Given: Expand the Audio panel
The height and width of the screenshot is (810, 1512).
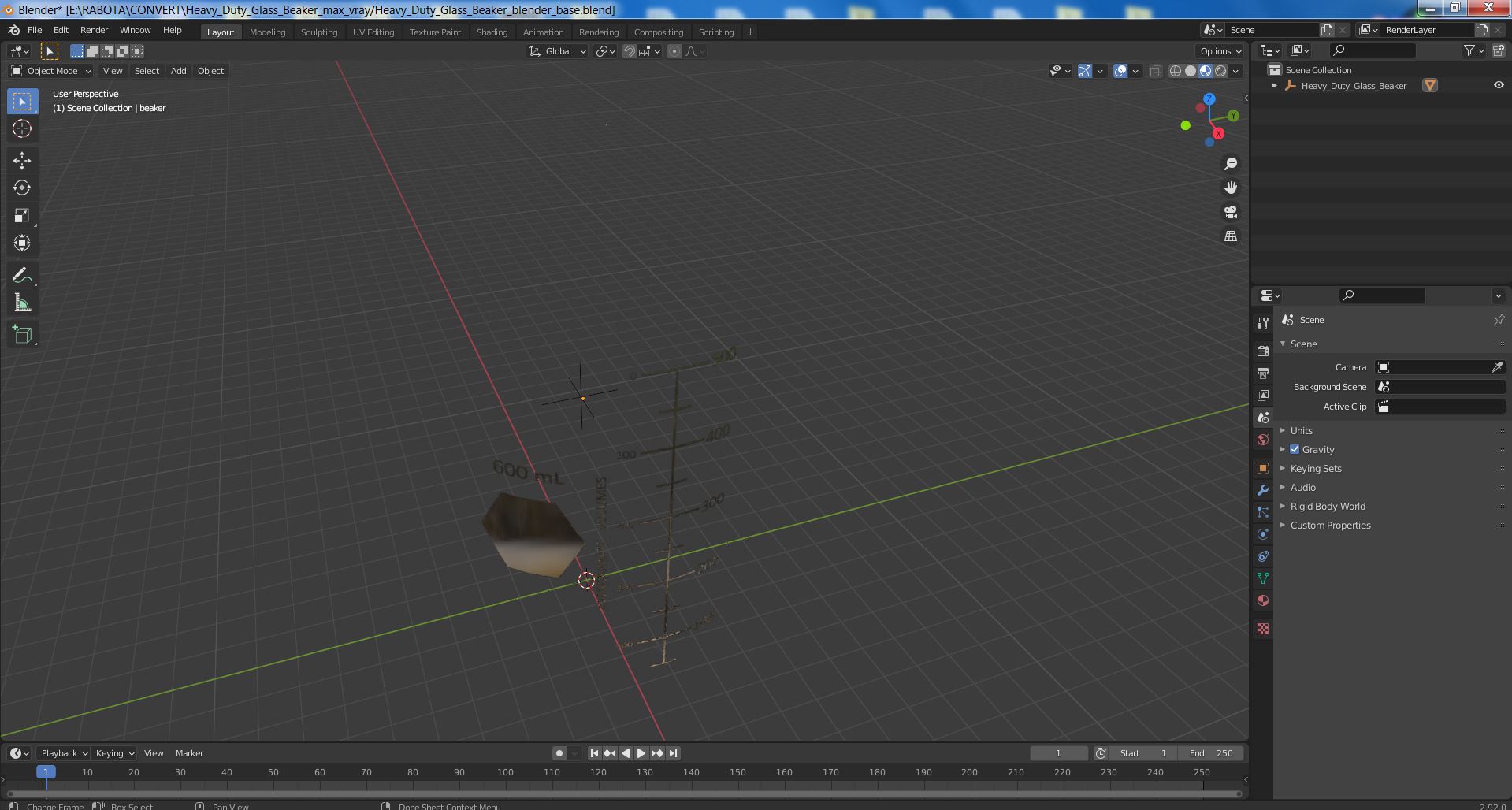Looking at the screenshot, I should (x=1302, y=487).
